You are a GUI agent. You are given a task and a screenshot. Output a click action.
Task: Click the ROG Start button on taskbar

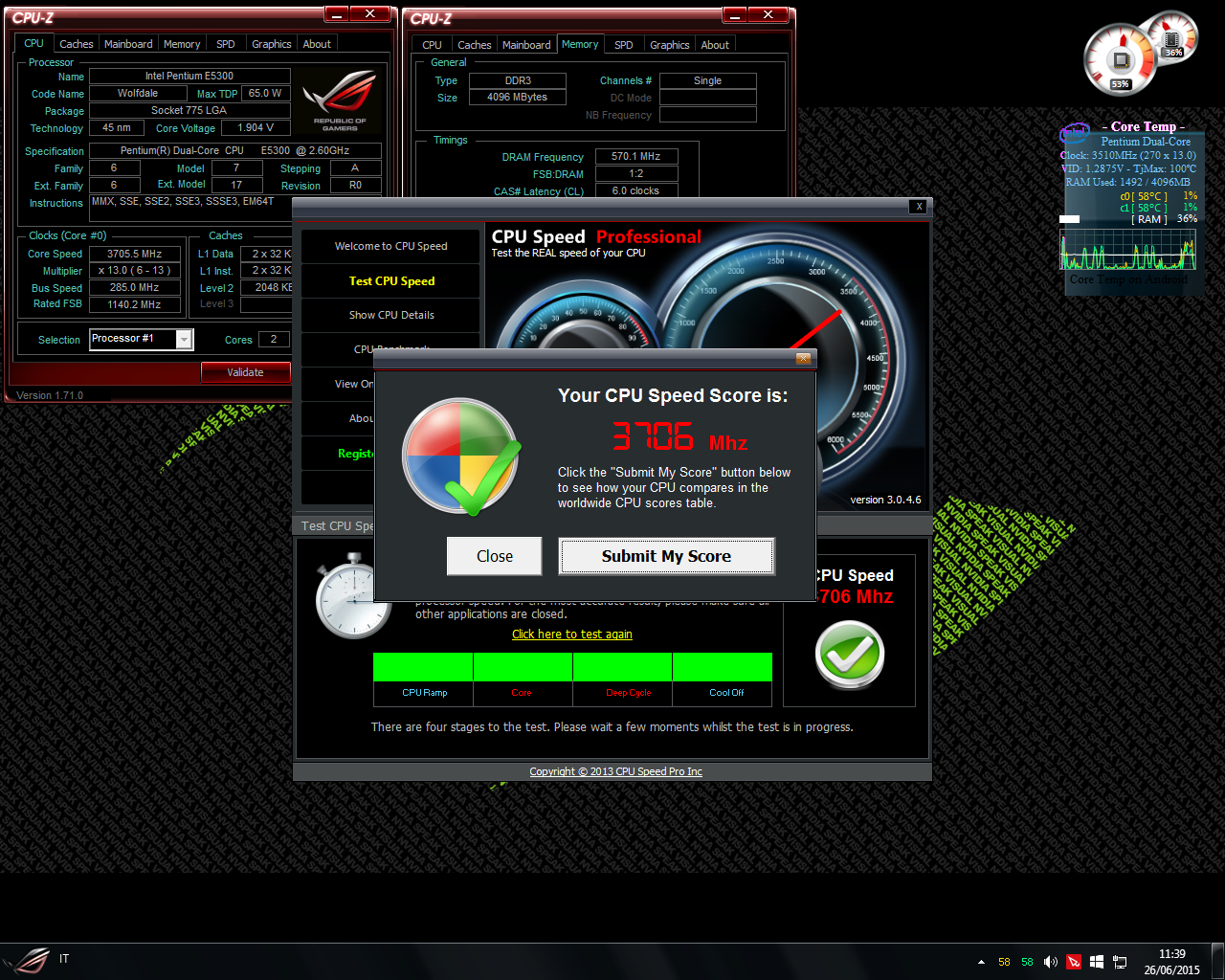(x=27, y=960)
